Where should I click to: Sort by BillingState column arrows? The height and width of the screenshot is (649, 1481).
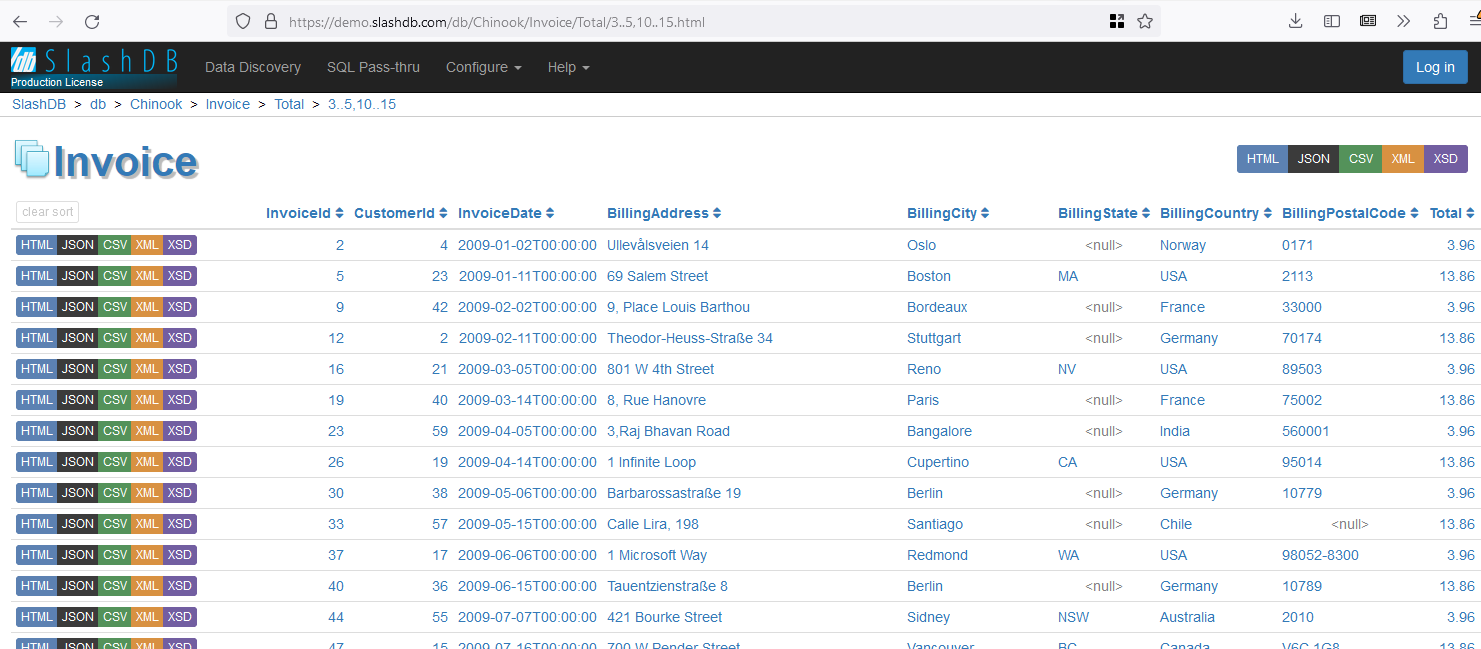1146,213
